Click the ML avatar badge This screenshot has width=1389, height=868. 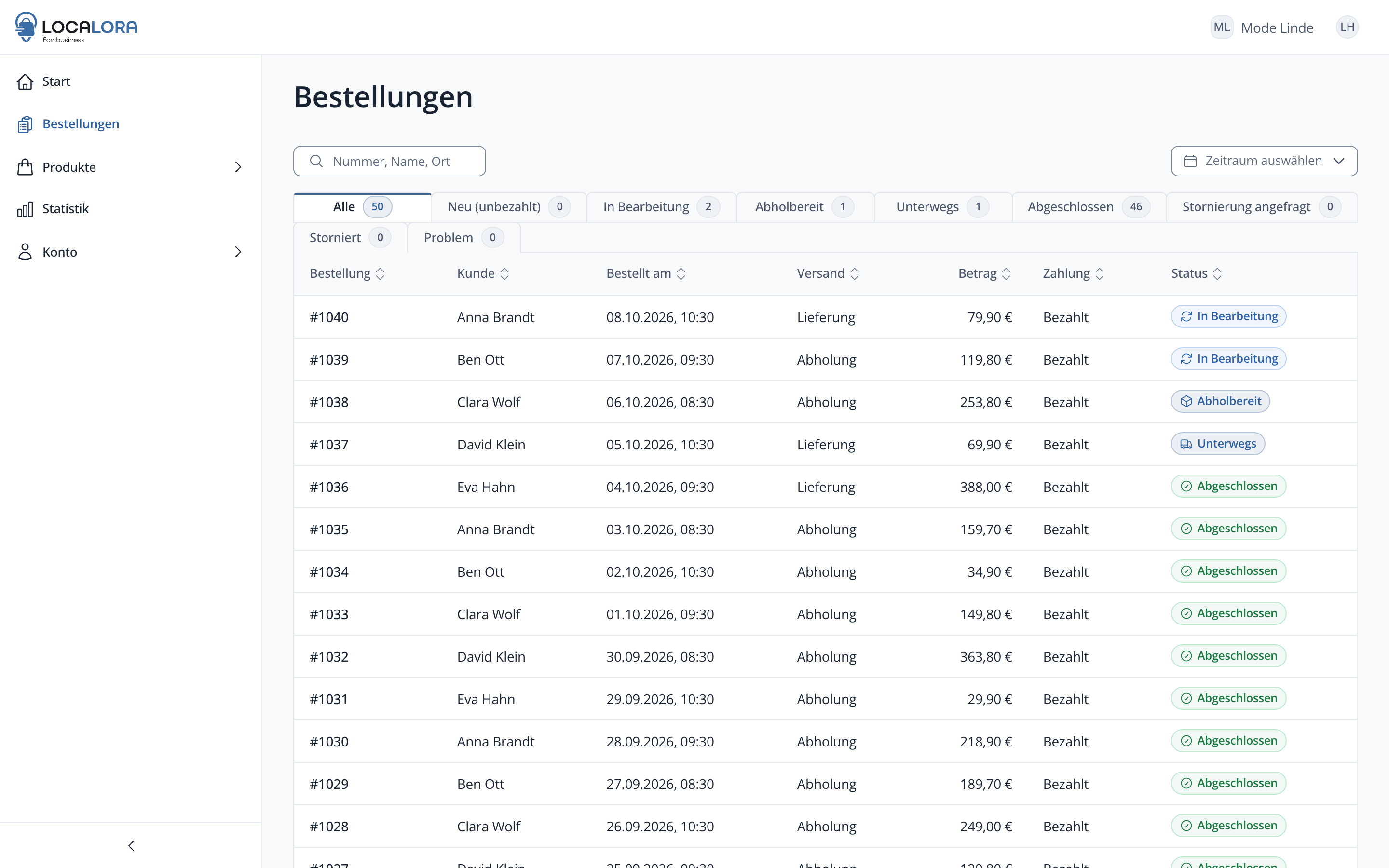click(x=1221, y=27)
